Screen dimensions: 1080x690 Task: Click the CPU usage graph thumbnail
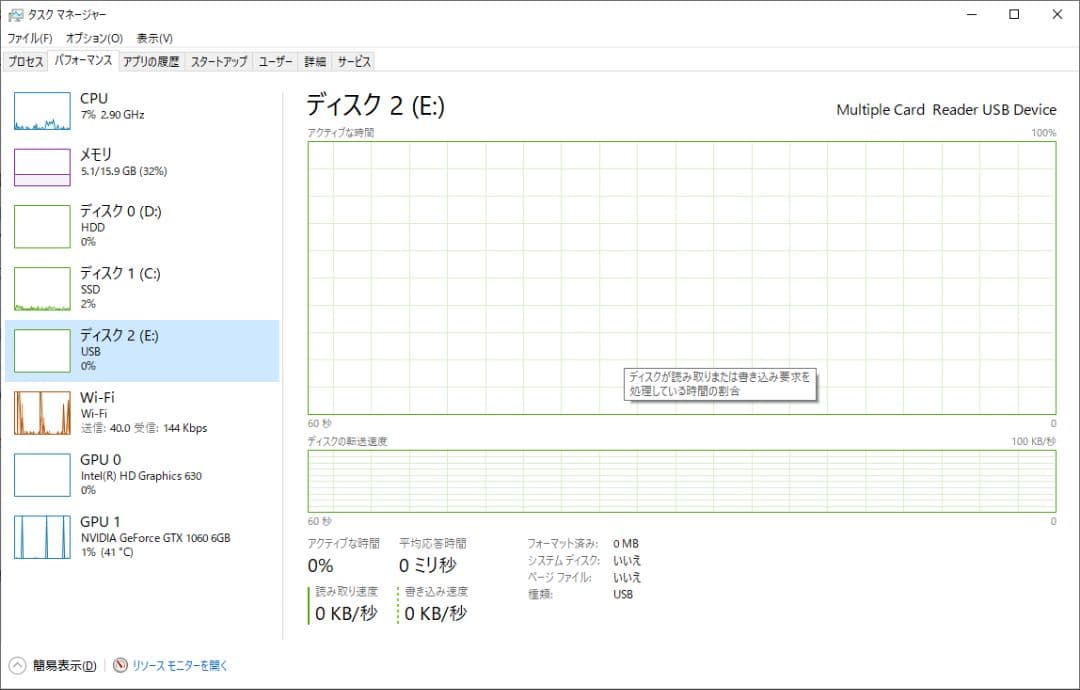point(42,112)
